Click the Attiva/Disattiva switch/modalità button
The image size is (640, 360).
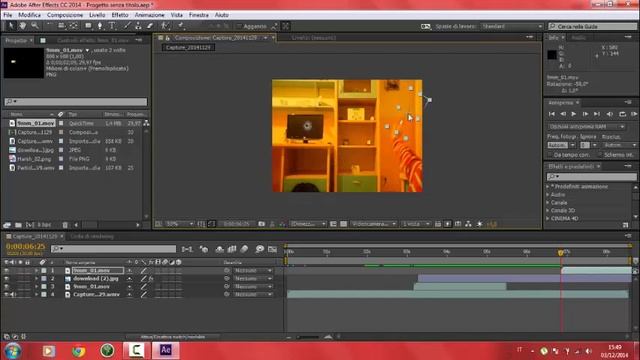coord(173,337)
